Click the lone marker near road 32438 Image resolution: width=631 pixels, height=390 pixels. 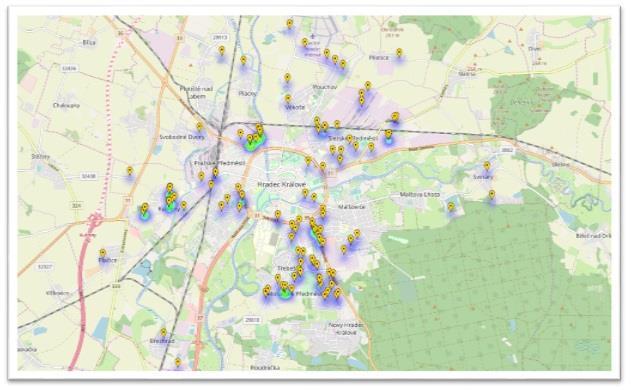coord(130,171)
